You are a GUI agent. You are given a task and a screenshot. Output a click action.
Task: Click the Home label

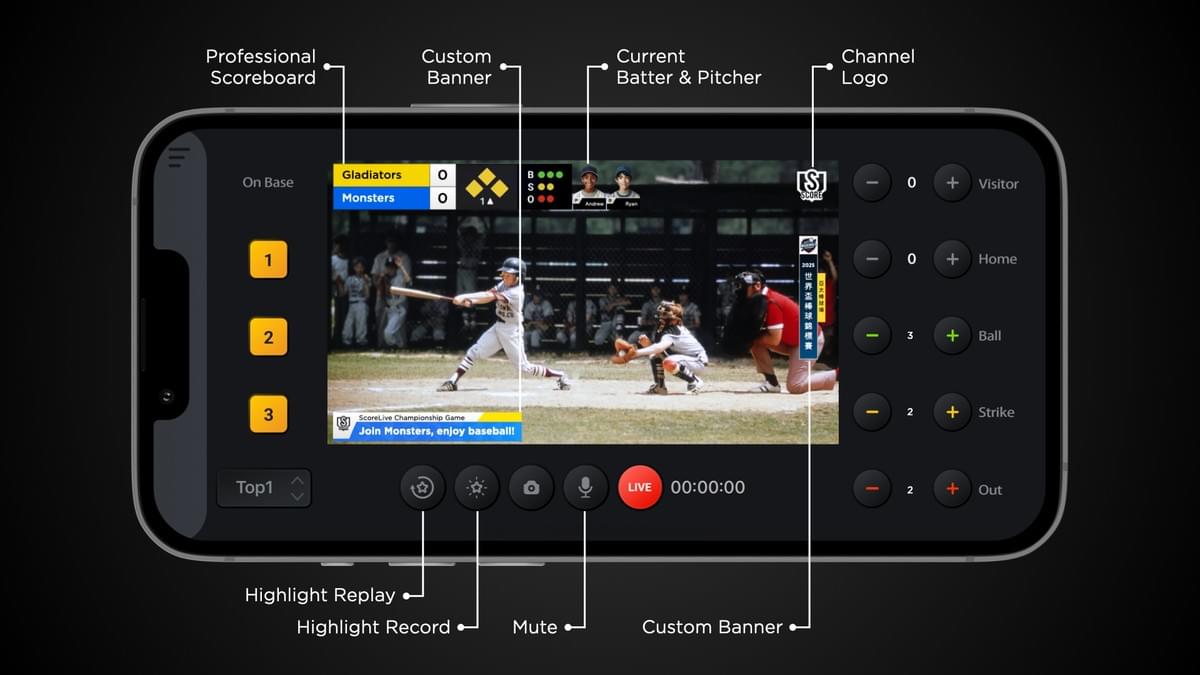(997, 259)
